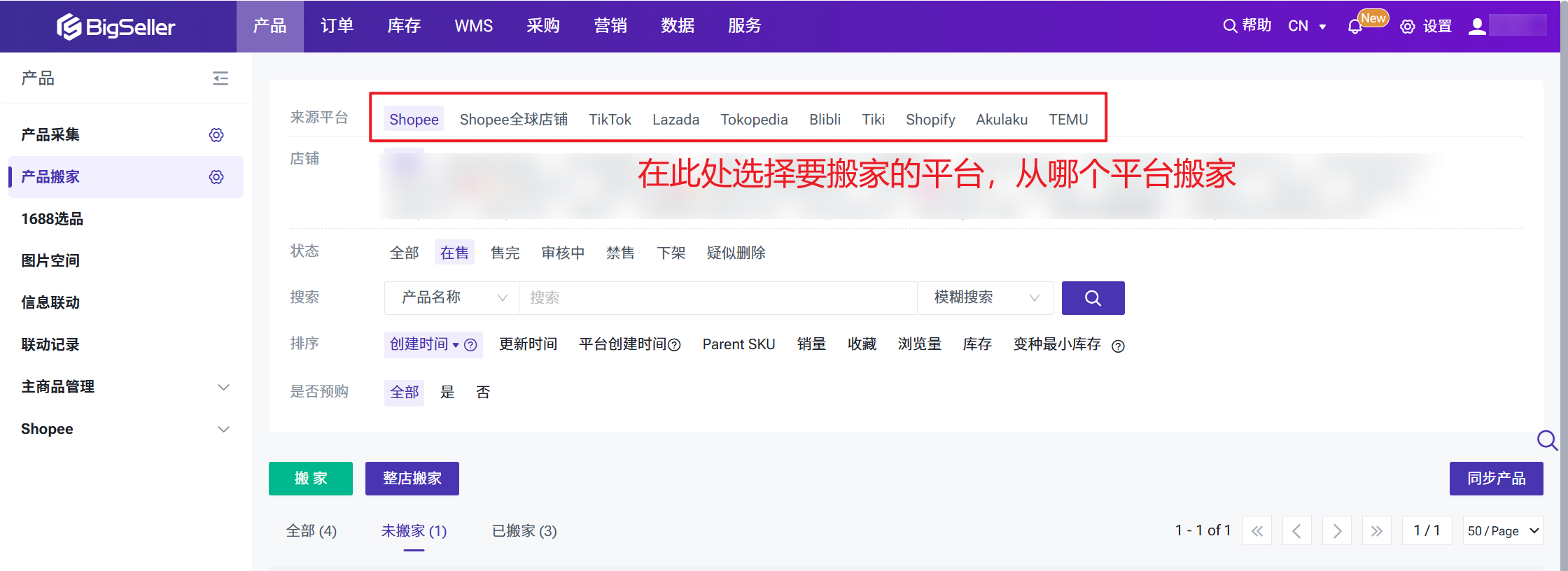Open the 模糊搜索 match type dropdown
Screen dimensions: 1568x571
[x=984, y=298]
